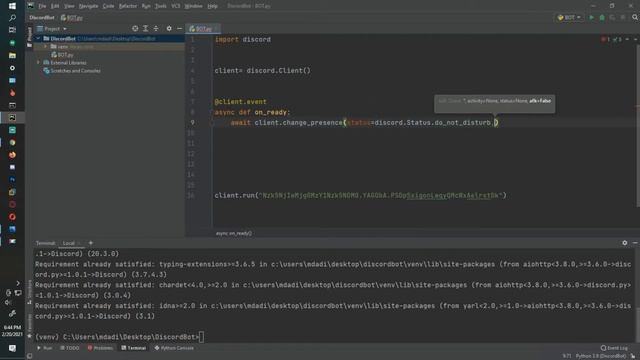Switch to the BOT.py editor tab
This screenshot has width=640, height=360.
coord(203,29)
